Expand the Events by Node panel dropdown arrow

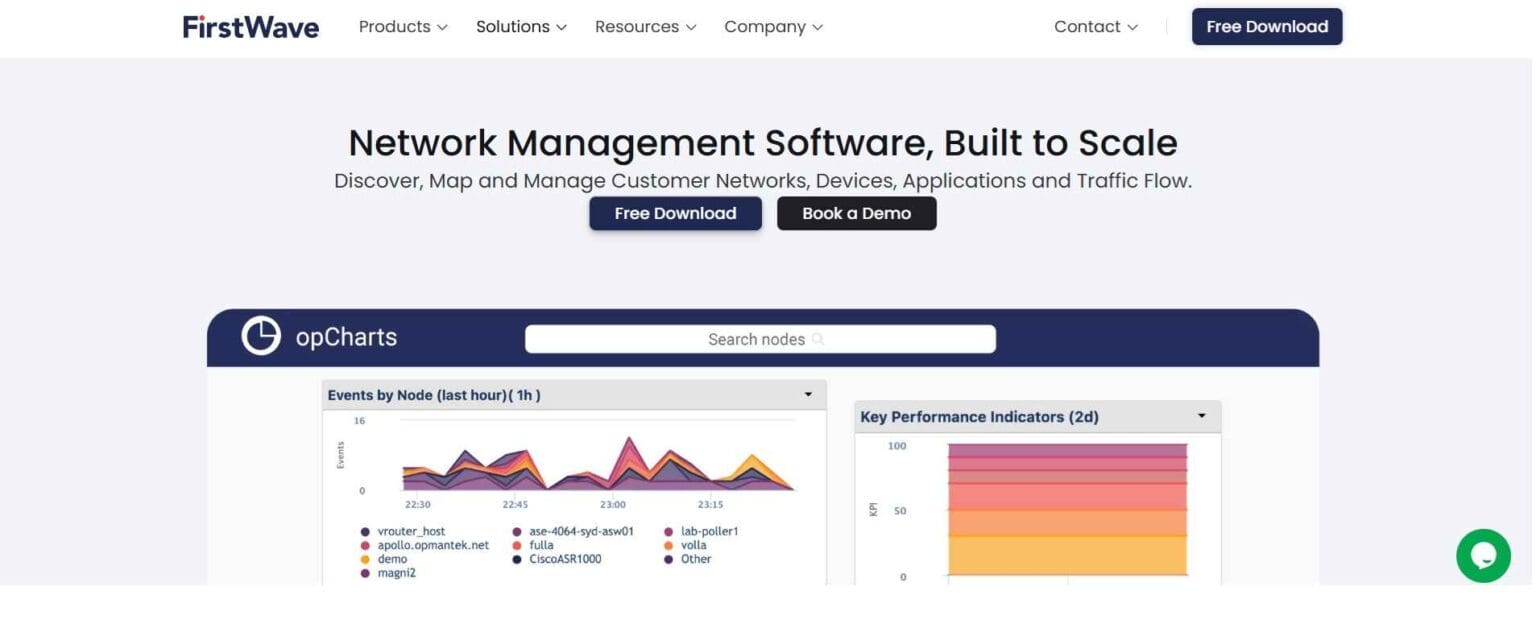coord(808,395)
